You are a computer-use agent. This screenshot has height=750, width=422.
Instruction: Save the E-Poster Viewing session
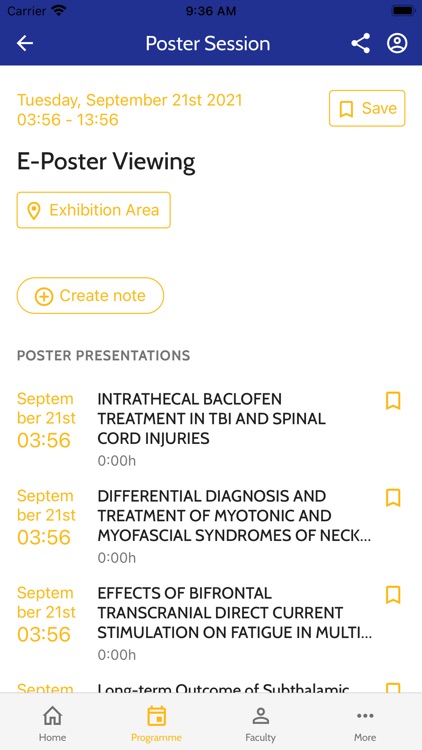[367, 109]
